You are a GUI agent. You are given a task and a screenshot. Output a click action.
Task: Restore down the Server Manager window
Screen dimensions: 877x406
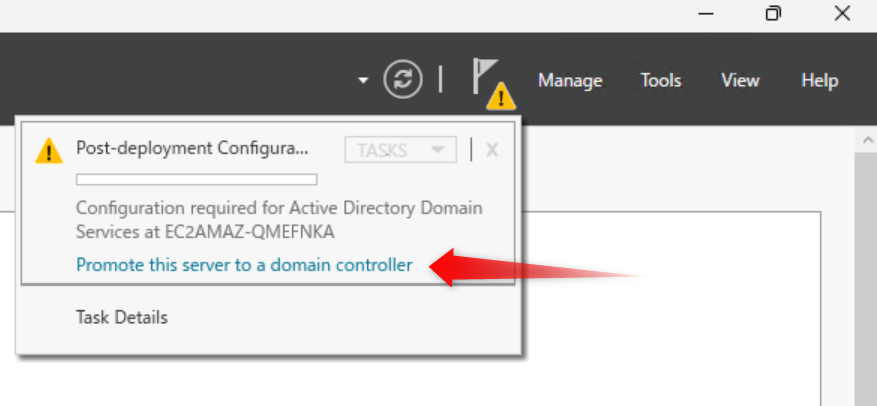coord(773,13)
